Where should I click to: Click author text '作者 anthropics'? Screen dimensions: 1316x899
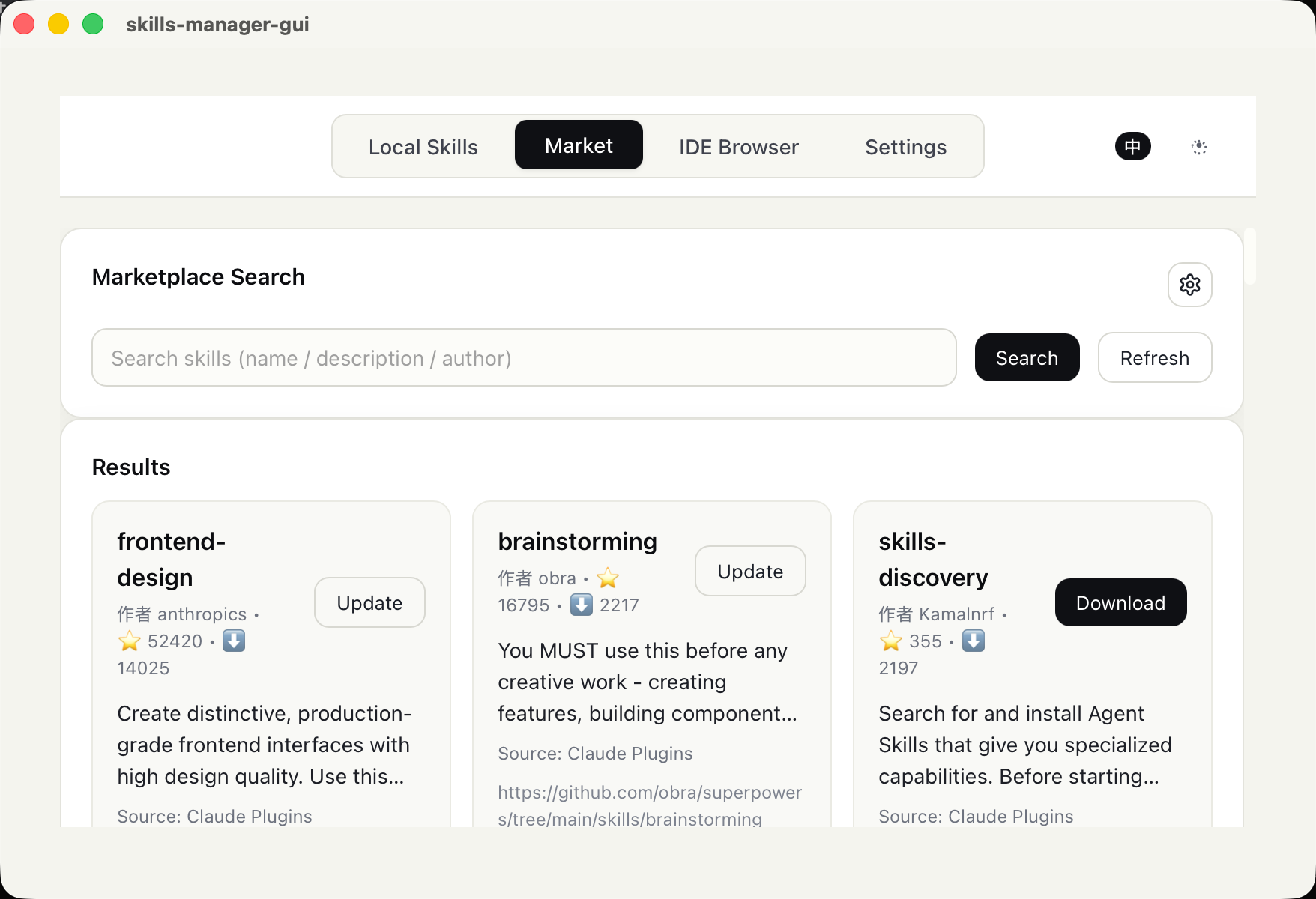click(x=182, y=614)
